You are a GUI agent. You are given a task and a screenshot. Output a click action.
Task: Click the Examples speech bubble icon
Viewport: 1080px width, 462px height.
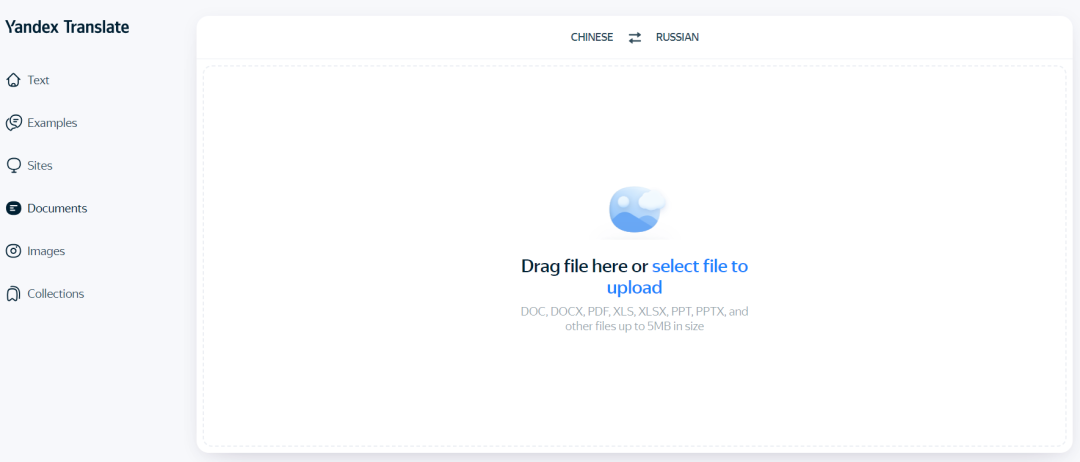click(13, 123)
